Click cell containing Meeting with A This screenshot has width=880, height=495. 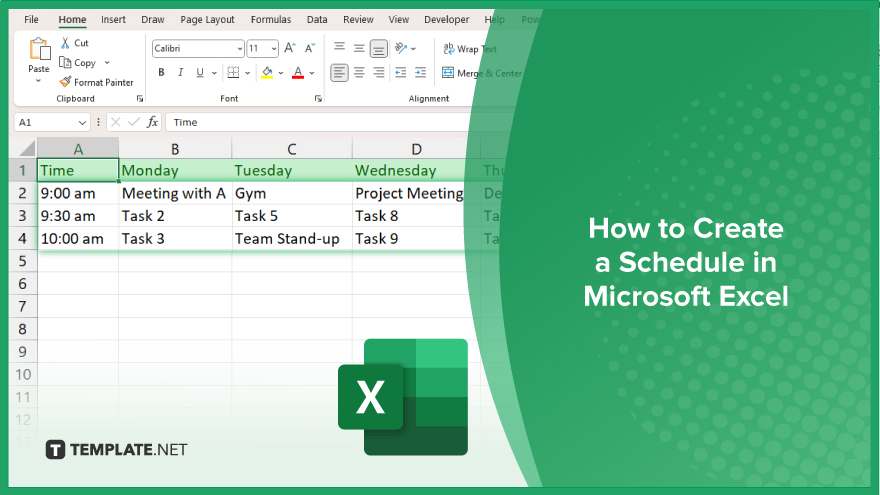tap(175, 194)
